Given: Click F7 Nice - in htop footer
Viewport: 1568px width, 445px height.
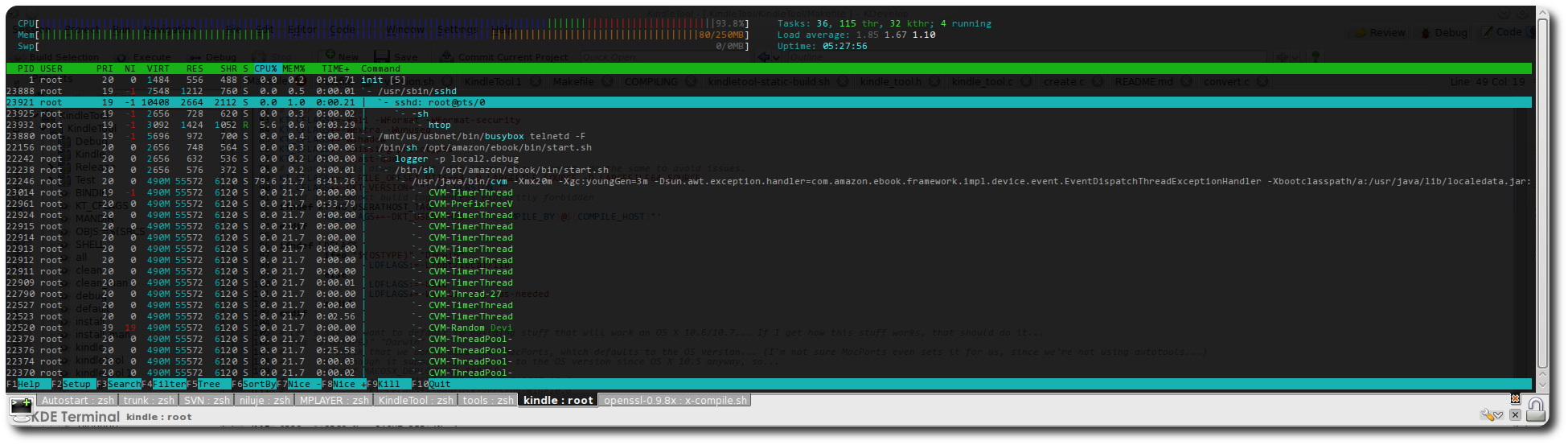Looking at the screenshot, I should 299,384.
